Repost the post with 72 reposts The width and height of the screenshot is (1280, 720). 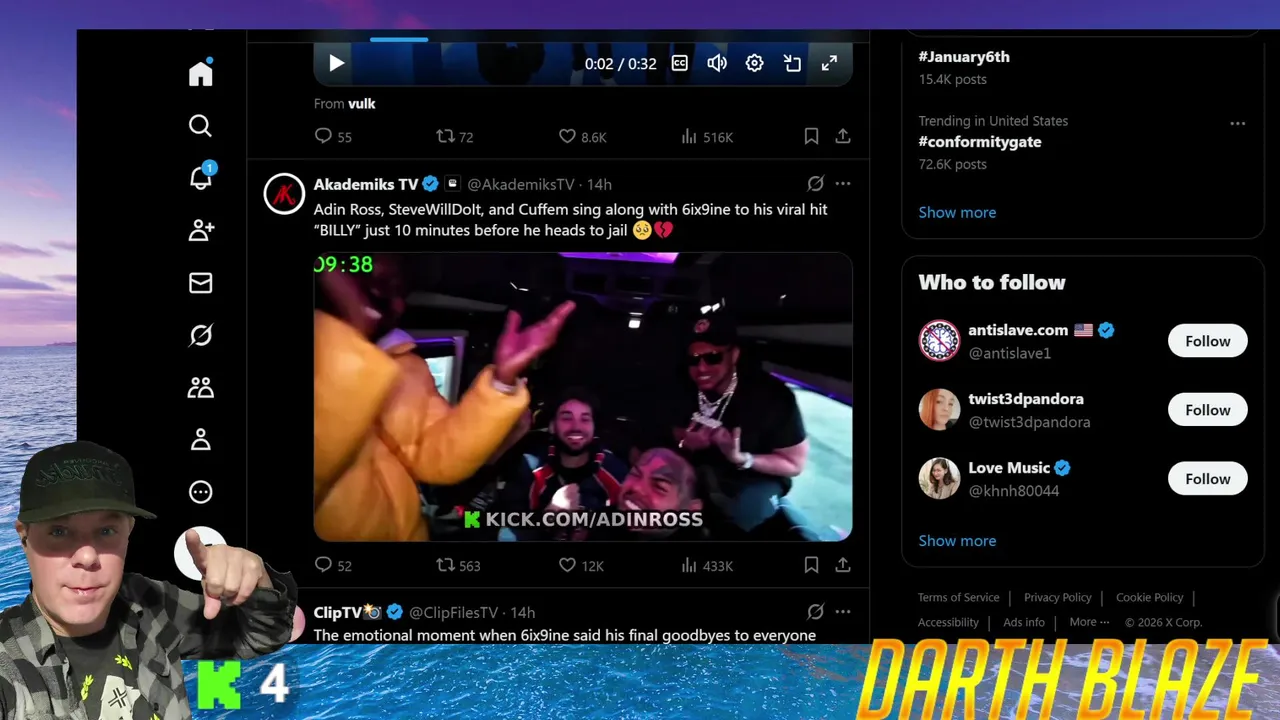[455, 136]
